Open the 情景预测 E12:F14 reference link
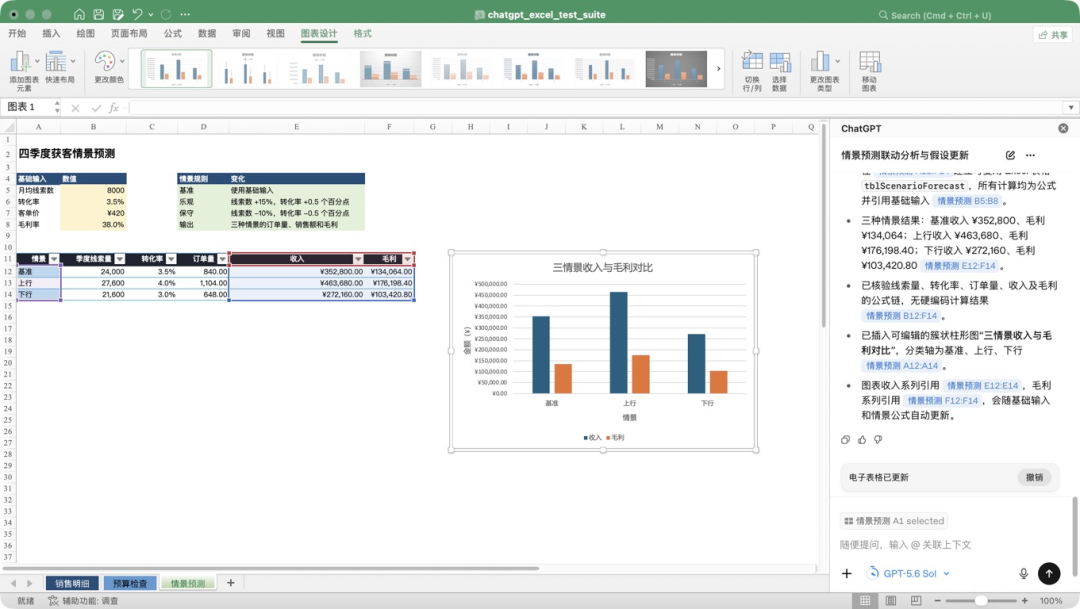 click(x=960, y=266)
